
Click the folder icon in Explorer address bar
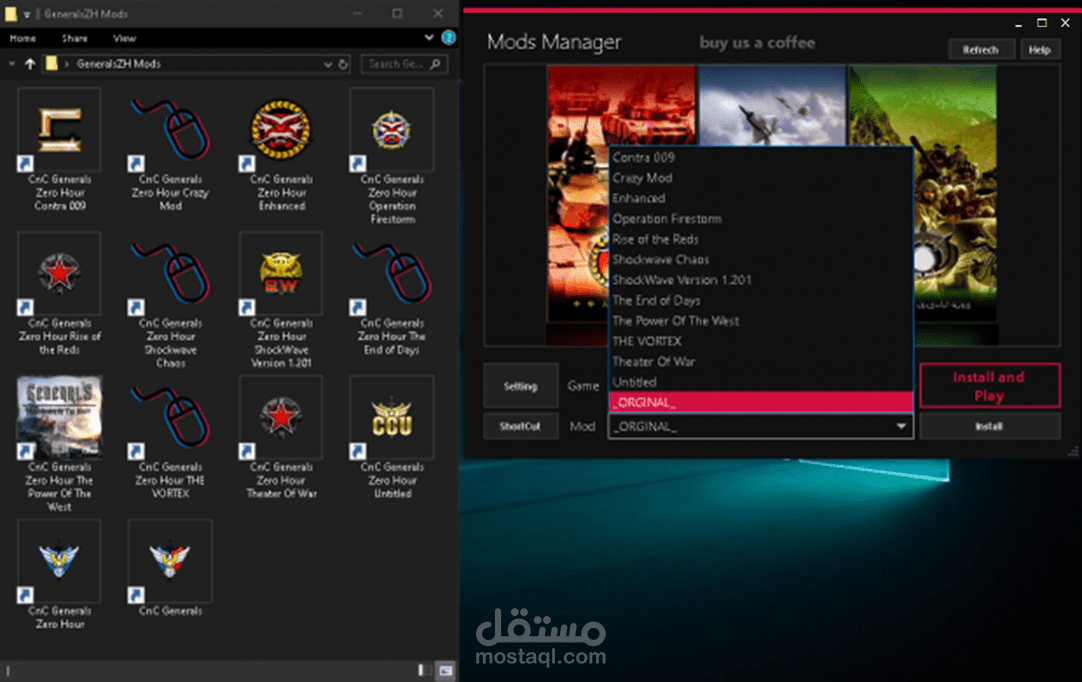tap(52, 64)
